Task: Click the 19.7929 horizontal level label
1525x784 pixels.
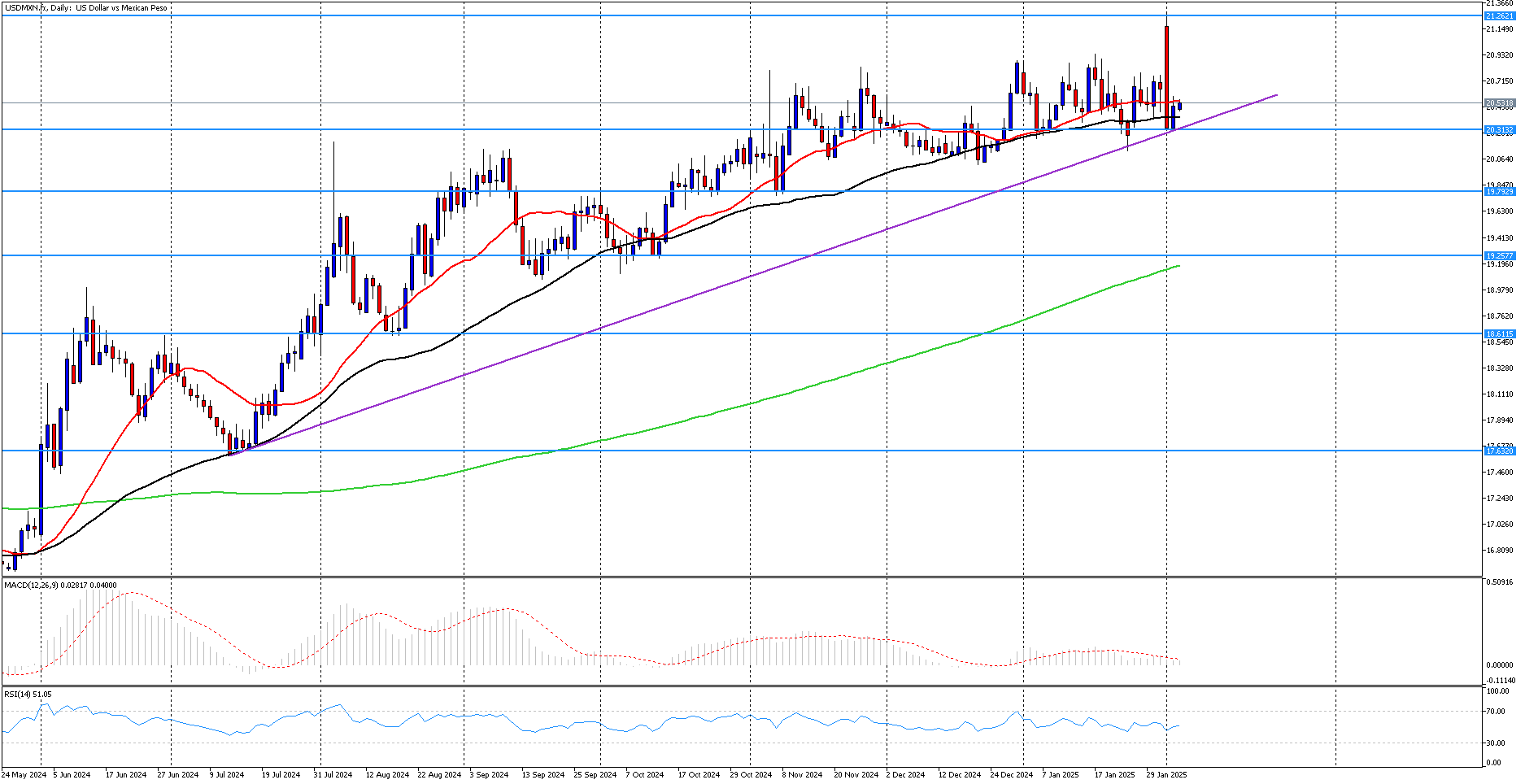Action: click(x=1499, y=192)
